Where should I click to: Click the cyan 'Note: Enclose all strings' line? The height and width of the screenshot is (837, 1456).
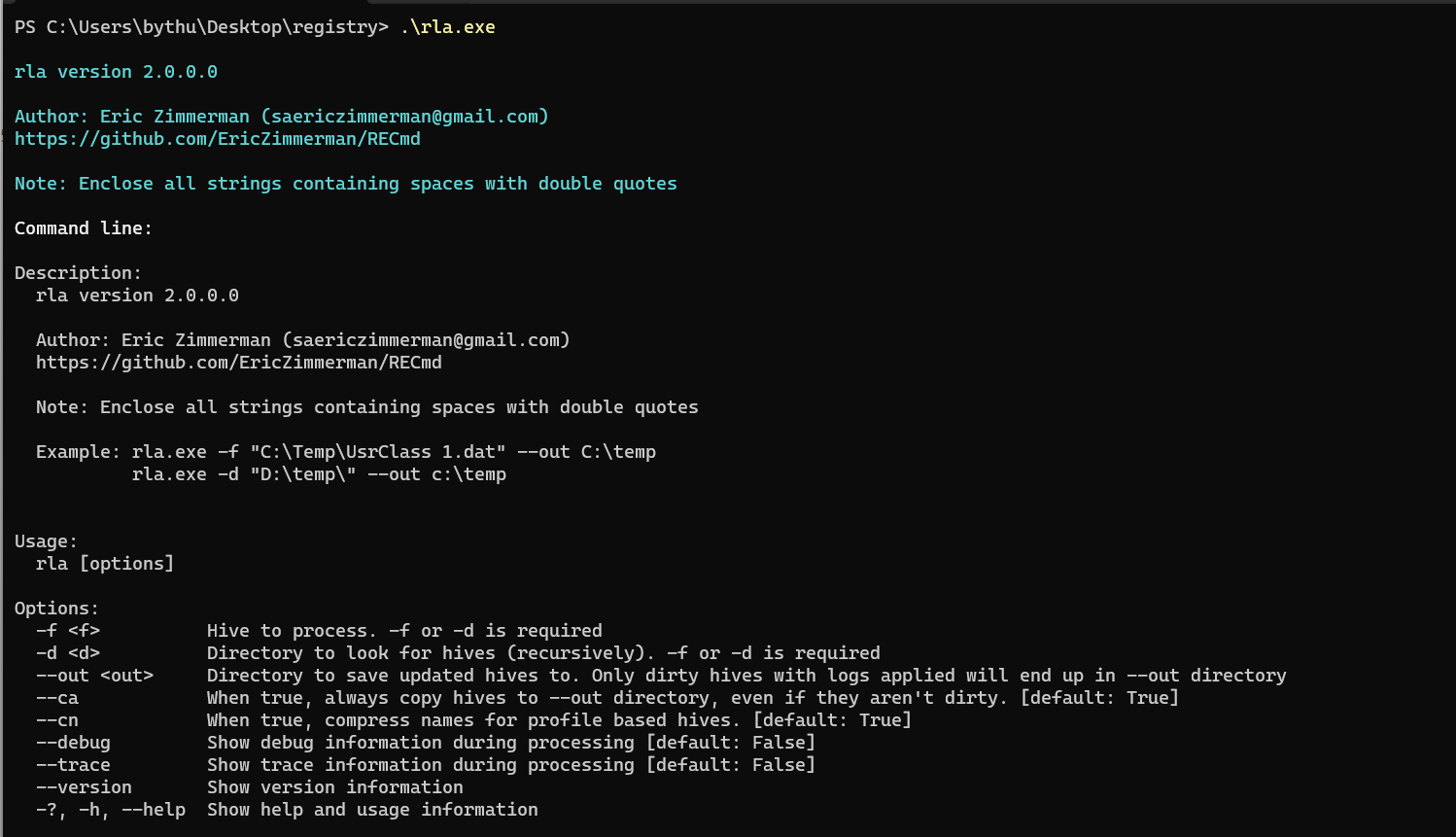pyautogui.click(x=346, y=184)
